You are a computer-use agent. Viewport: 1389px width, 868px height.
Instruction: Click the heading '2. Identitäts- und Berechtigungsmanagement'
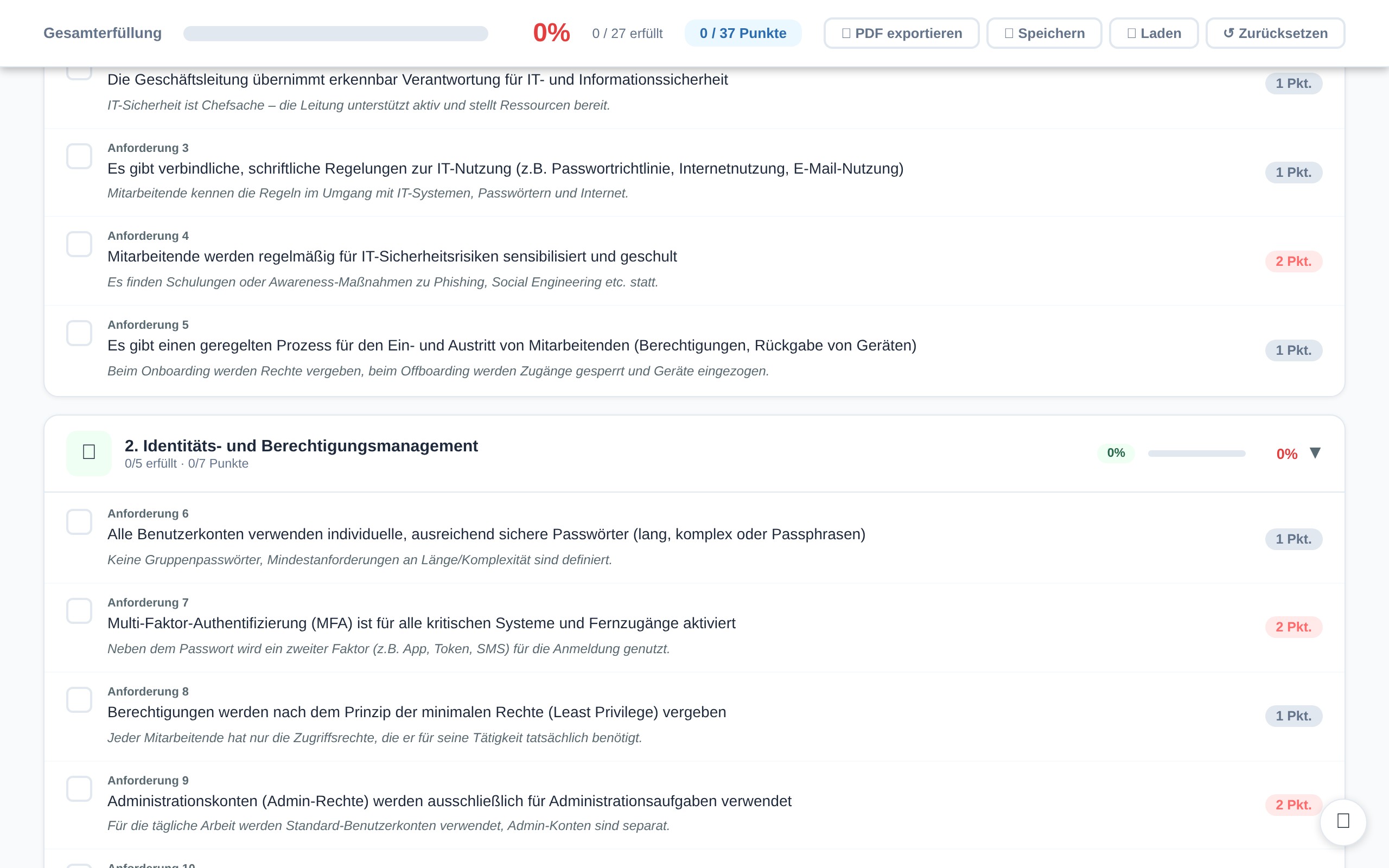coord(301,446)
